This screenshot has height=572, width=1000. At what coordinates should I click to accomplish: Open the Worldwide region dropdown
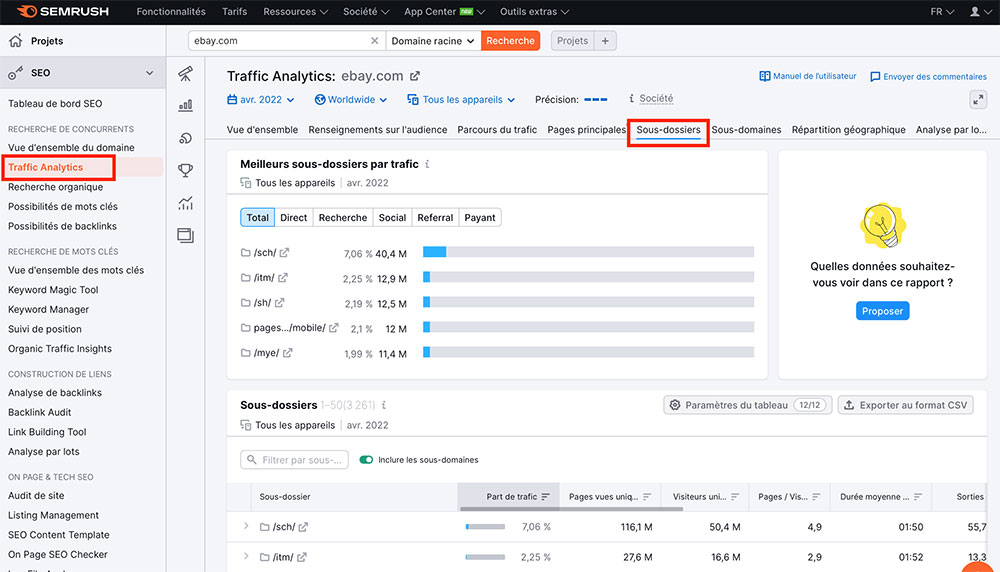[x=351, y=99]
